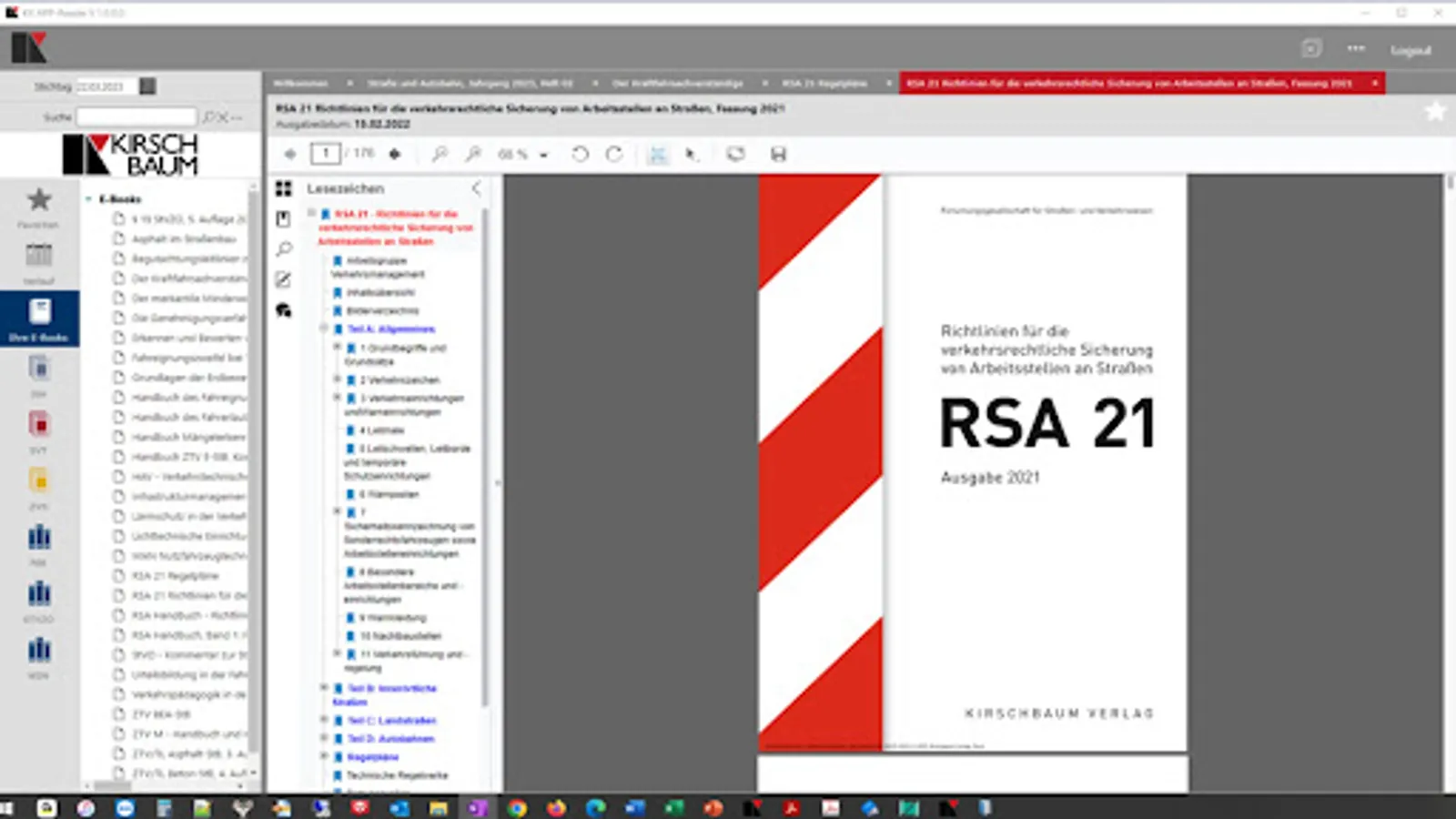The height and width of the screenshot is (819, 1456).
Task: Open the layers panel icon below annotations
Action: click(284, 310)
